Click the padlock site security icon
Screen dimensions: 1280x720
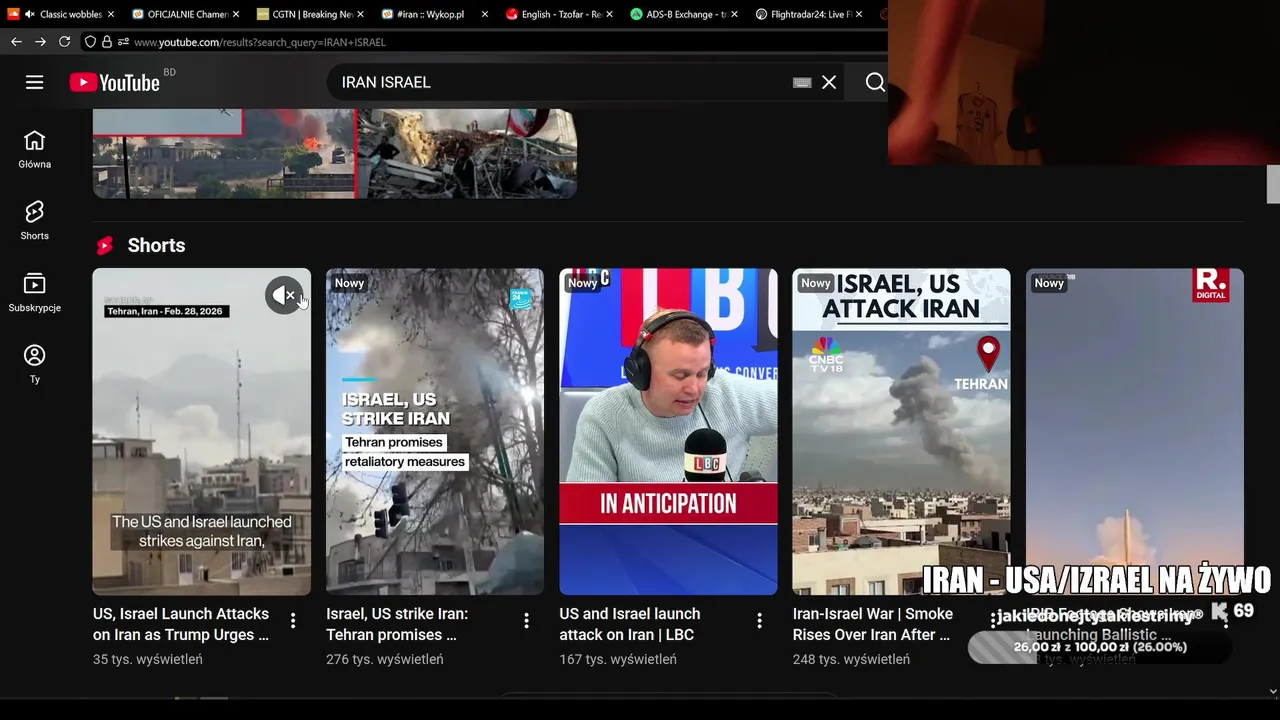(107, 42)
